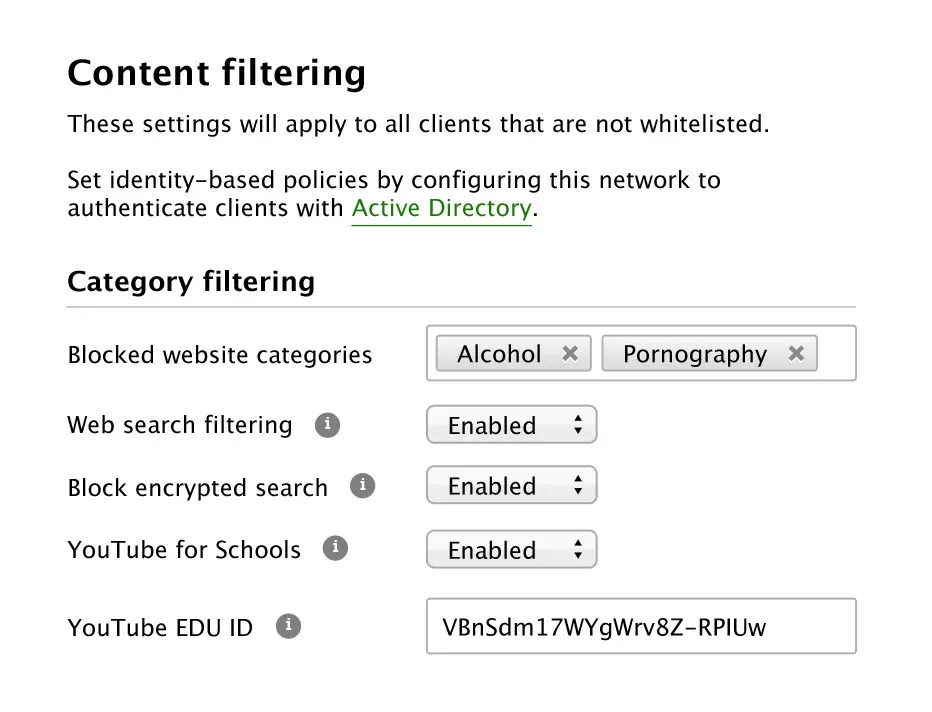Viewport: 932px width, 712px height.
Task: Open the Block encrypted search dropdown
Action: [x=511, y=486]
